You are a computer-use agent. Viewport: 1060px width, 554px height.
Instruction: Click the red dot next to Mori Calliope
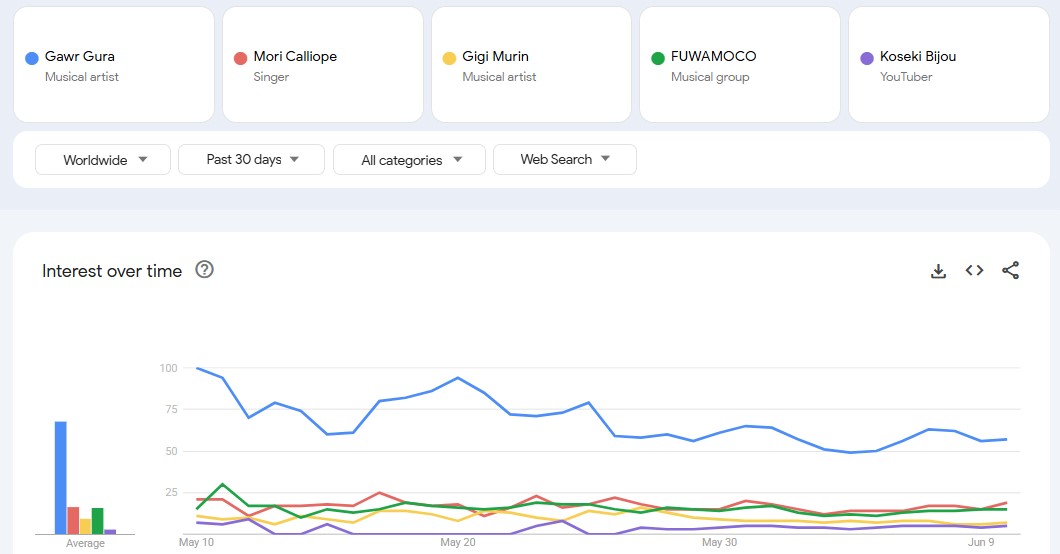[240, 59]
